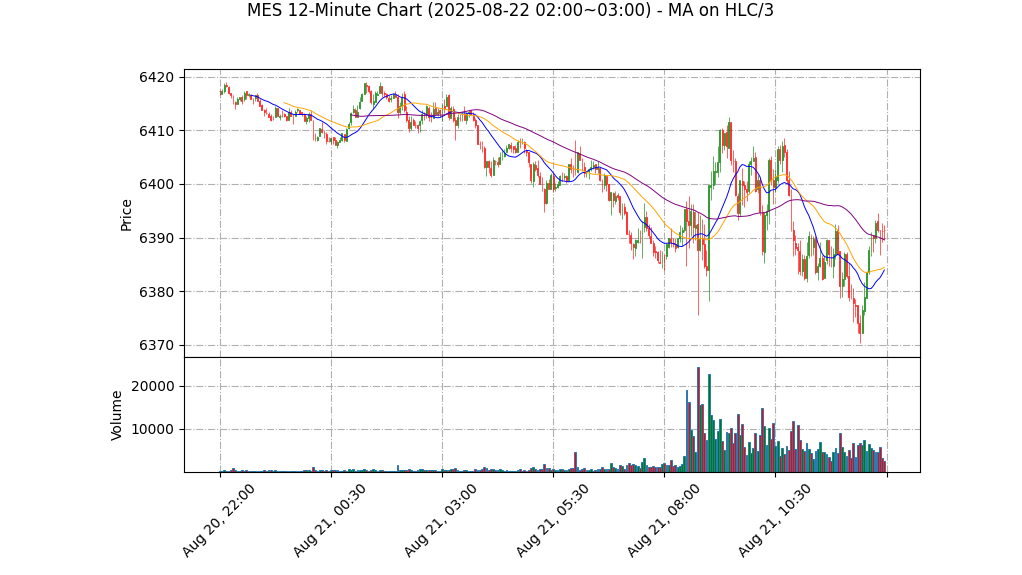Image resolution: width=1022 pixels, height=575 pixels.
Task: Click the 6380 price axis label
Action: pos(156,292)
